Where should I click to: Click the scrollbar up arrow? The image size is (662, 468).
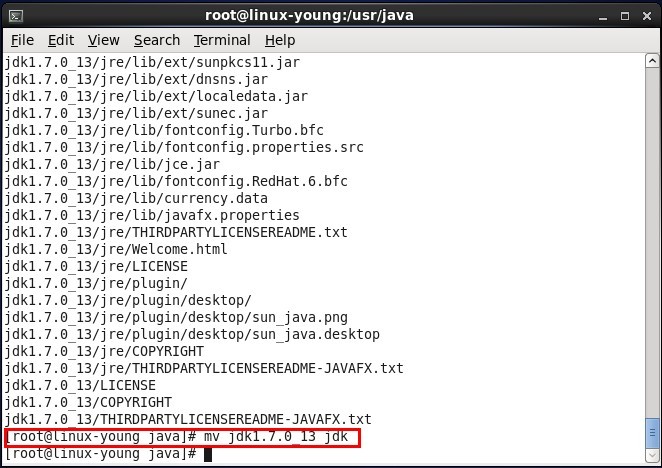[x=652, y=61]
